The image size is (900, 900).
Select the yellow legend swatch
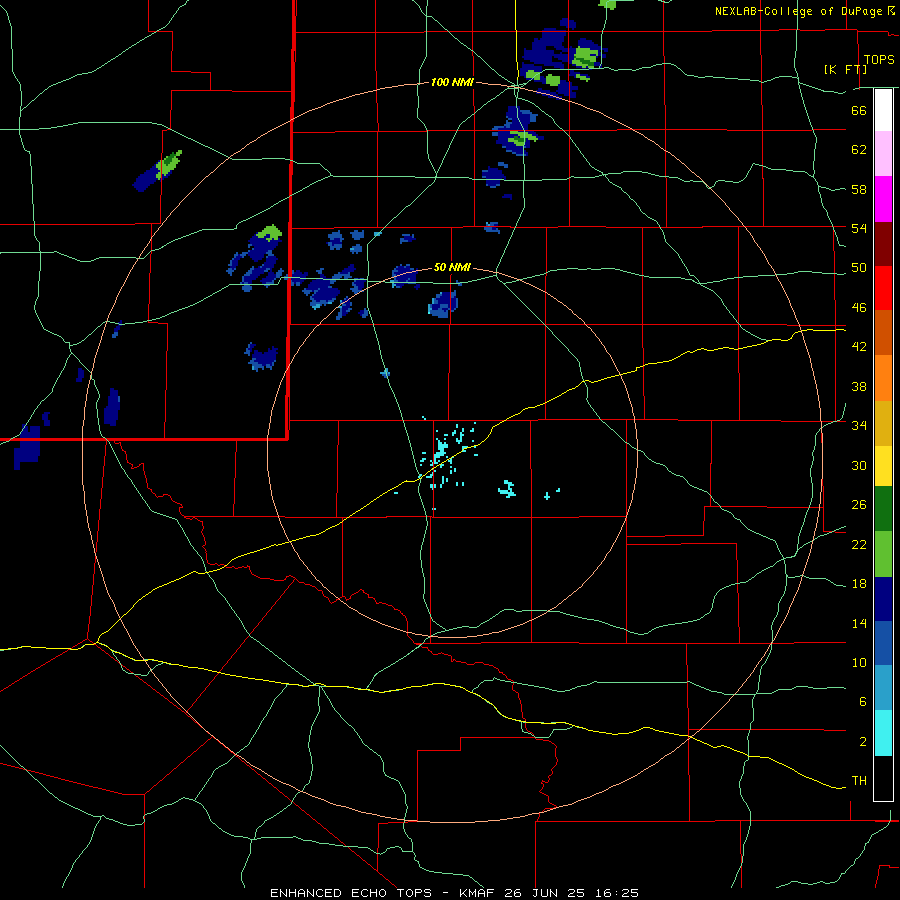883,466
